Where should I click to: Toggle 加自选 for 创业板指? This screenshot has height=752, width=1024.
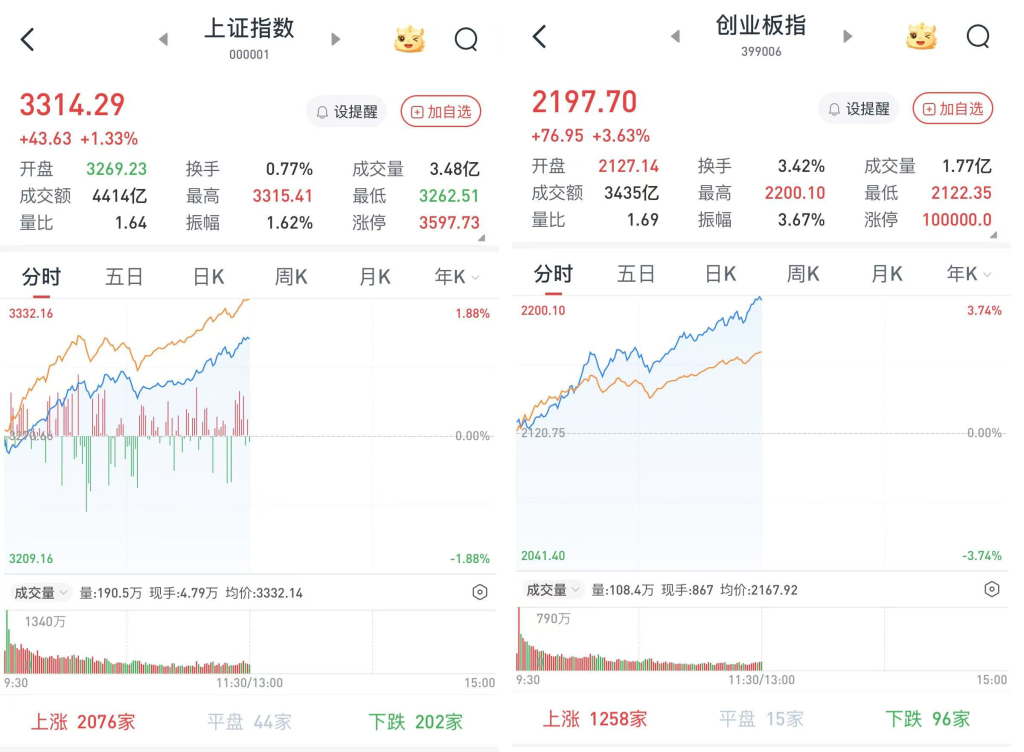click(953, 109)
